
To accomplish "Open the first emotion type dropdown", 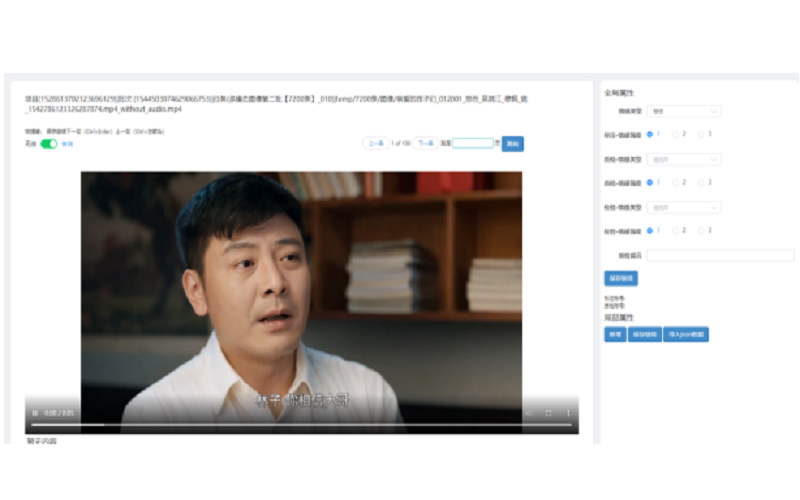I will pyautogui.click(x=683, y=111).
